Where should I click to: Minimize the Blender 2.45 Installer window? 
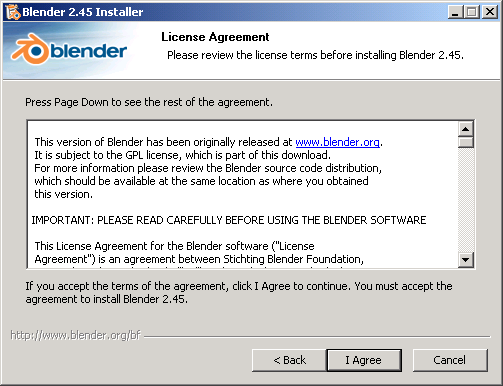[455, 12]
